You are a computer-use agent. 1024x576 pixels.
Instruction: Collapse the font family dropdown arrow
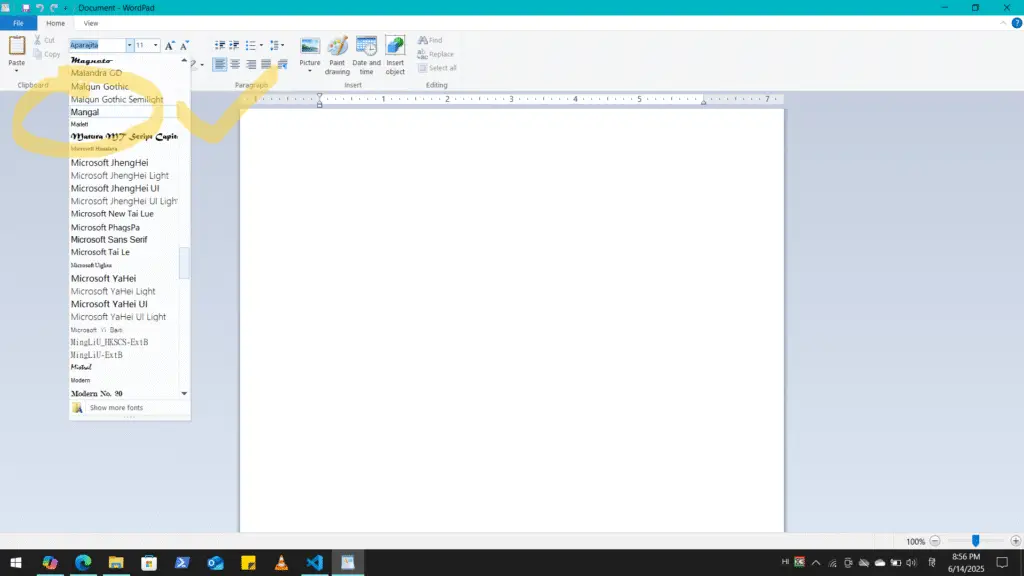[129, 45]
